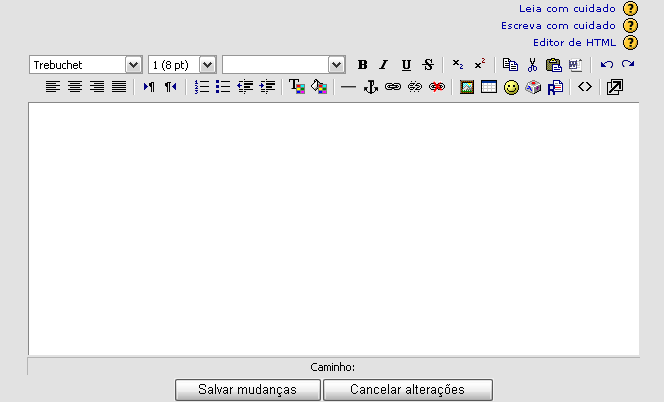Create an anchor

(x=371, y=87)
